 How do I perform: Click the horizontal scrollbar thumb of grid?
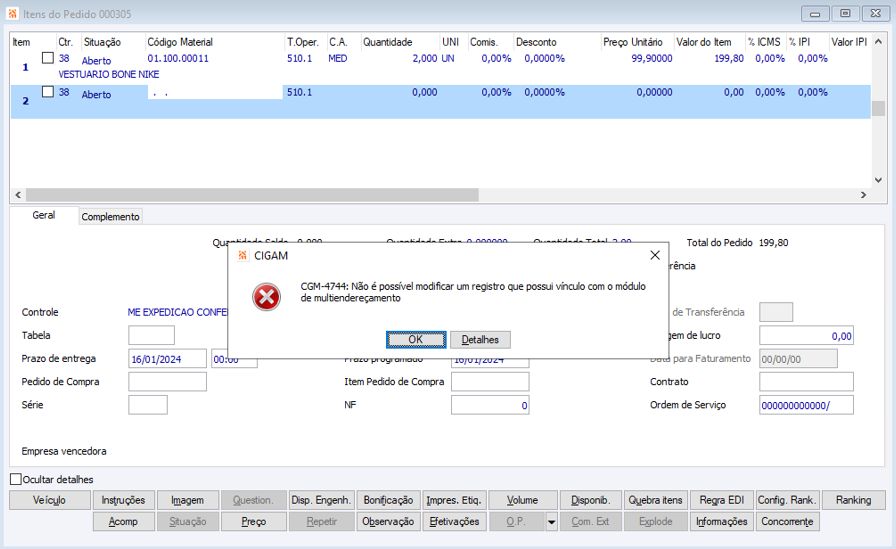pos(252,195)
